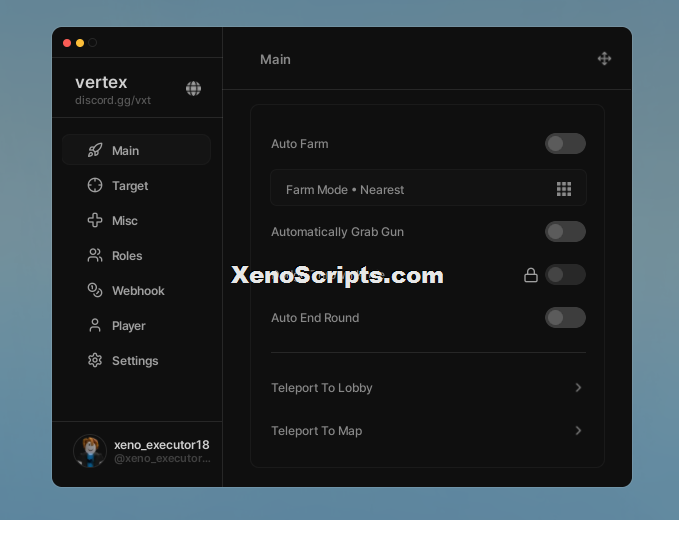Click chevron arrow beside Teleport To Lobby
Viewport: 679px width, 550px height.
[x=578, y=388]
